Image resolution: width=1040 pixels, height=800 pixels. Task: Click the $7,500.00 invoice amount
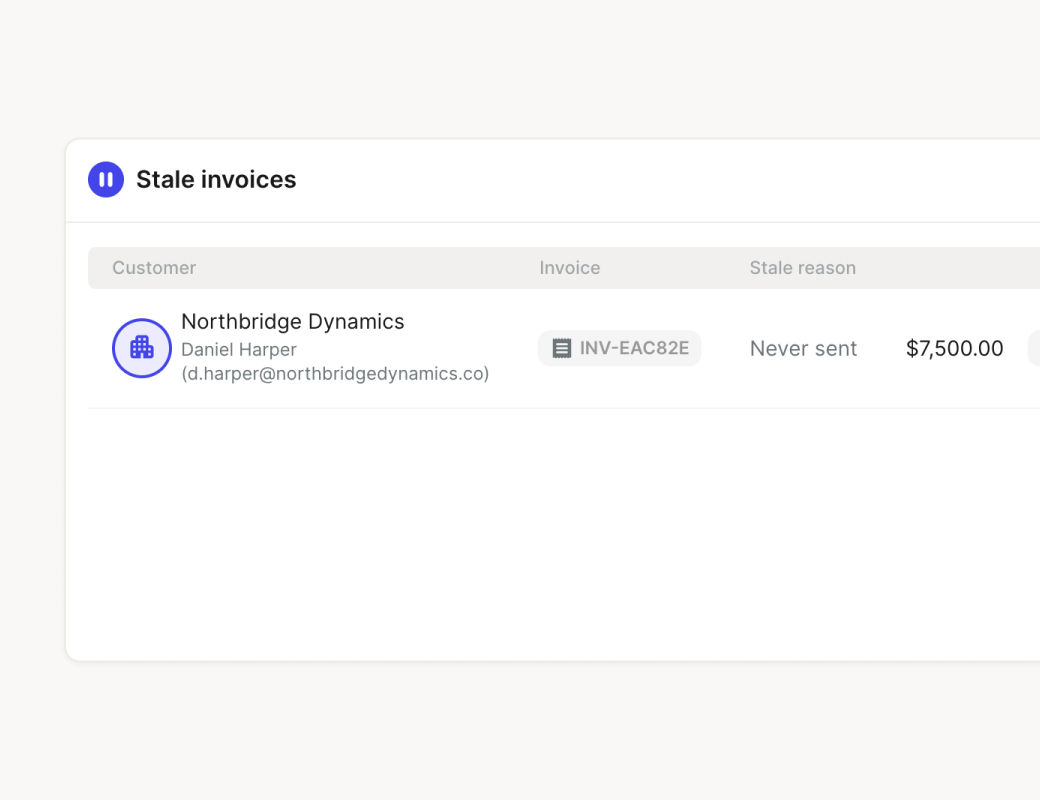(x=954, y=349)
